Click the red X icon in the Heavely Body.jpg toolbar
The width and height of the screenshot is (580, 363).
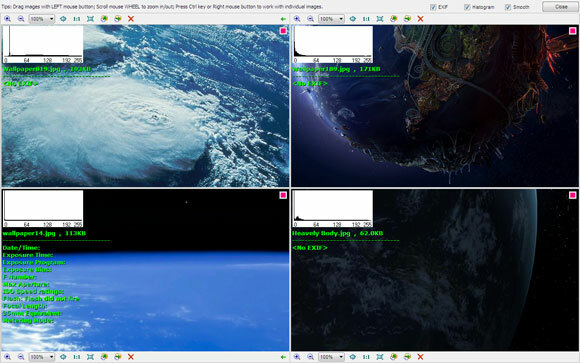click(421, 357)
